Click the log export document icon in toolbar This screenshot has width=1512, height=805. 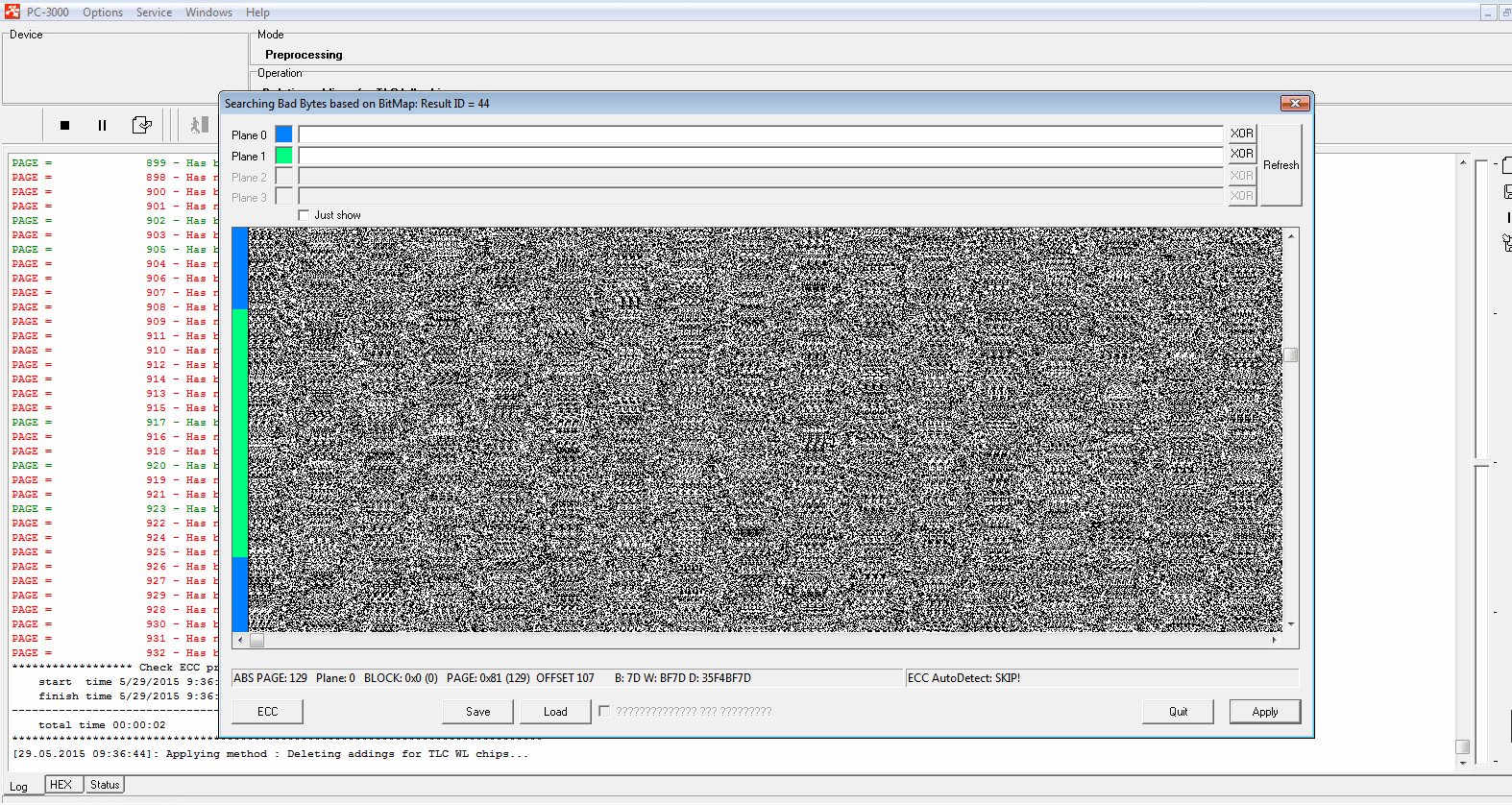(141, 125)
